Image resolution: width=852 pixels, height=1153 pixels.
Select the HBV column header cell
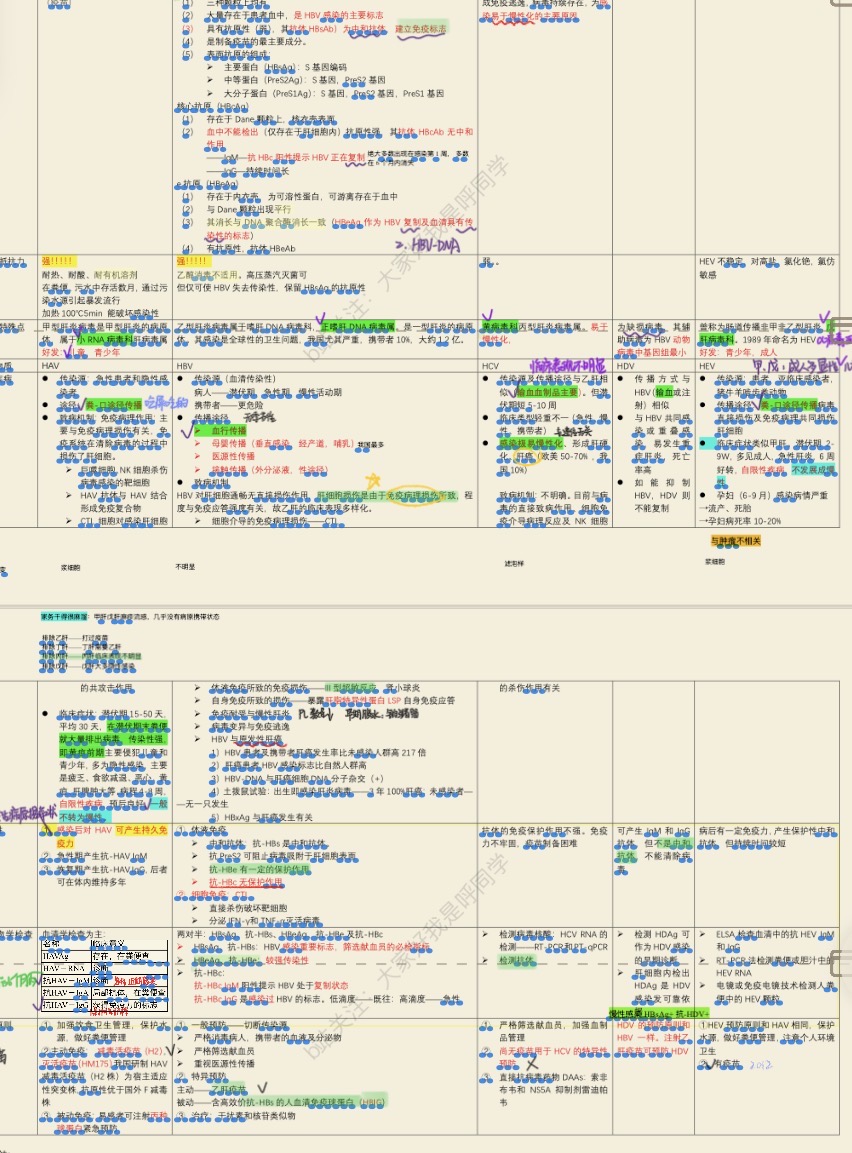[185, 366]
